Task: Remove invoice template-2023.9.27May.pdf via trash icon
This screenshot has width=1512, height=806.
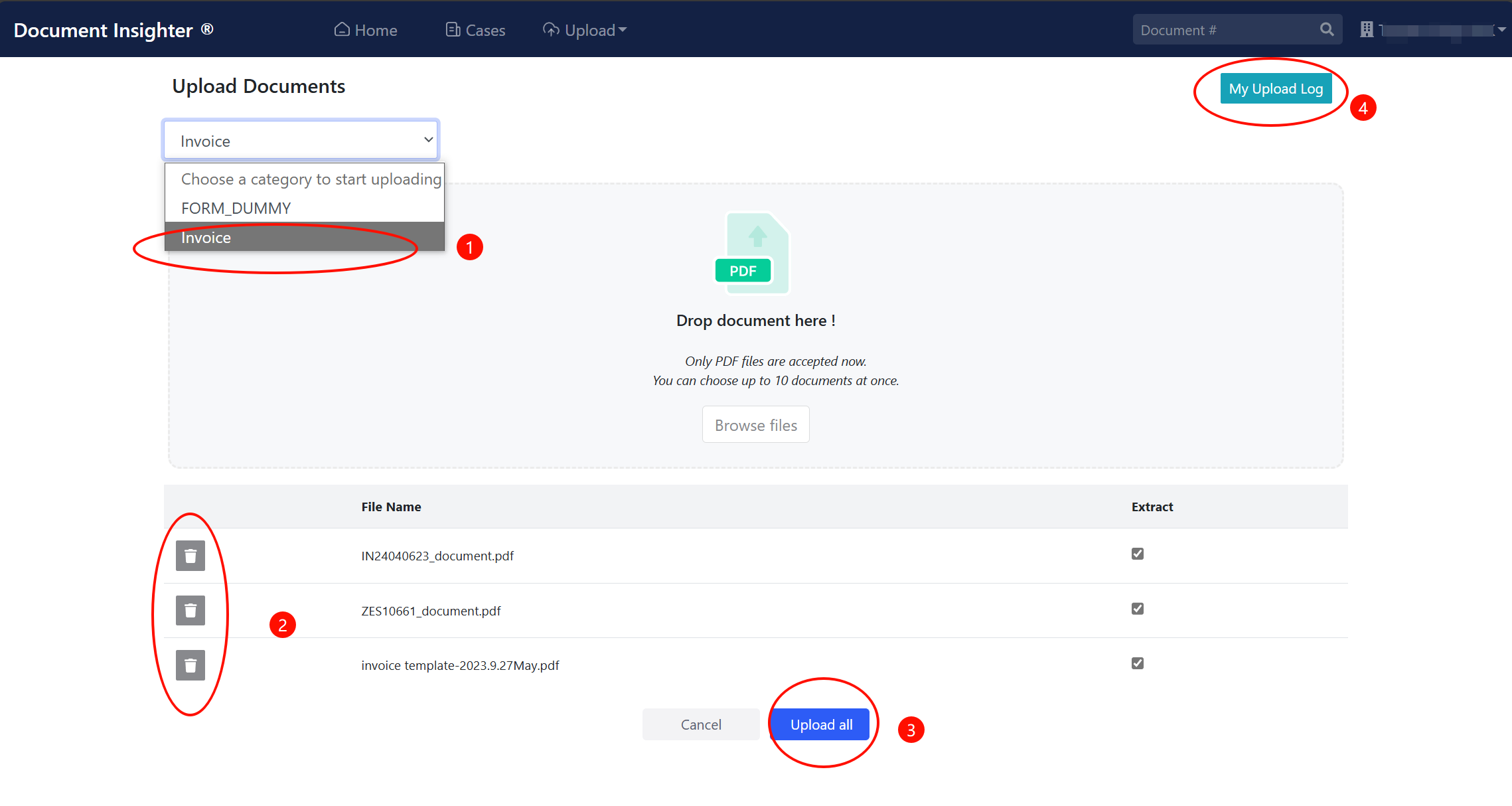Action: (x=190, y=665)
